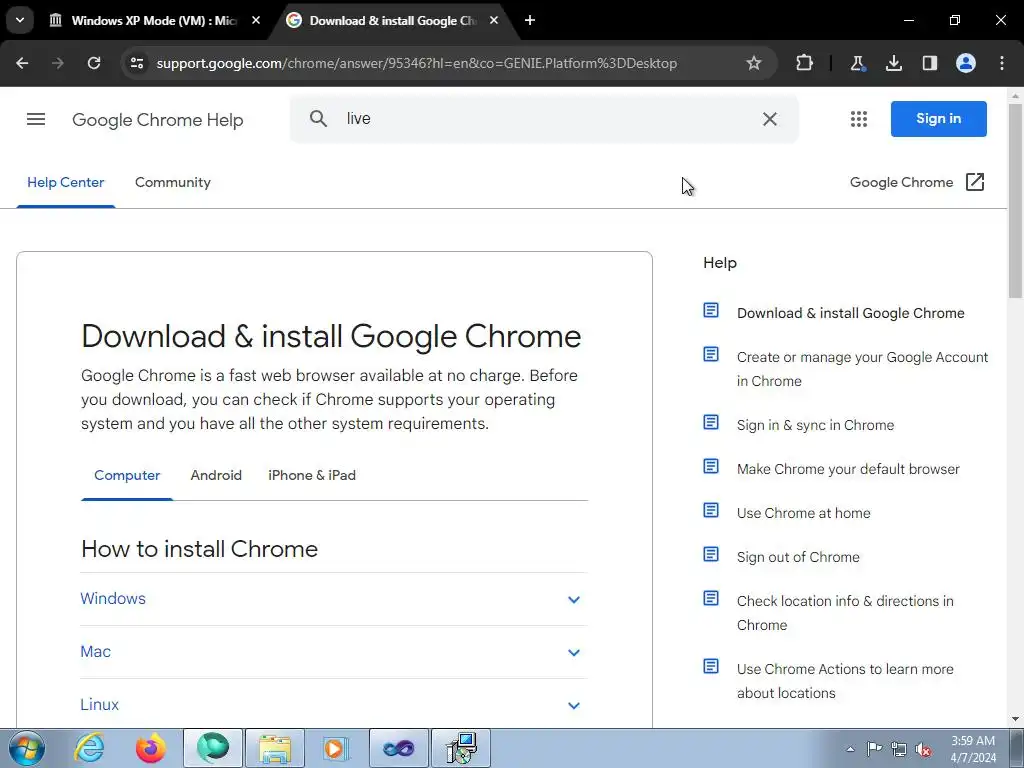Click the browser forward arrow
This screenshot has height=768, width=1024.
pyautogui.click(x=58, y=63)
